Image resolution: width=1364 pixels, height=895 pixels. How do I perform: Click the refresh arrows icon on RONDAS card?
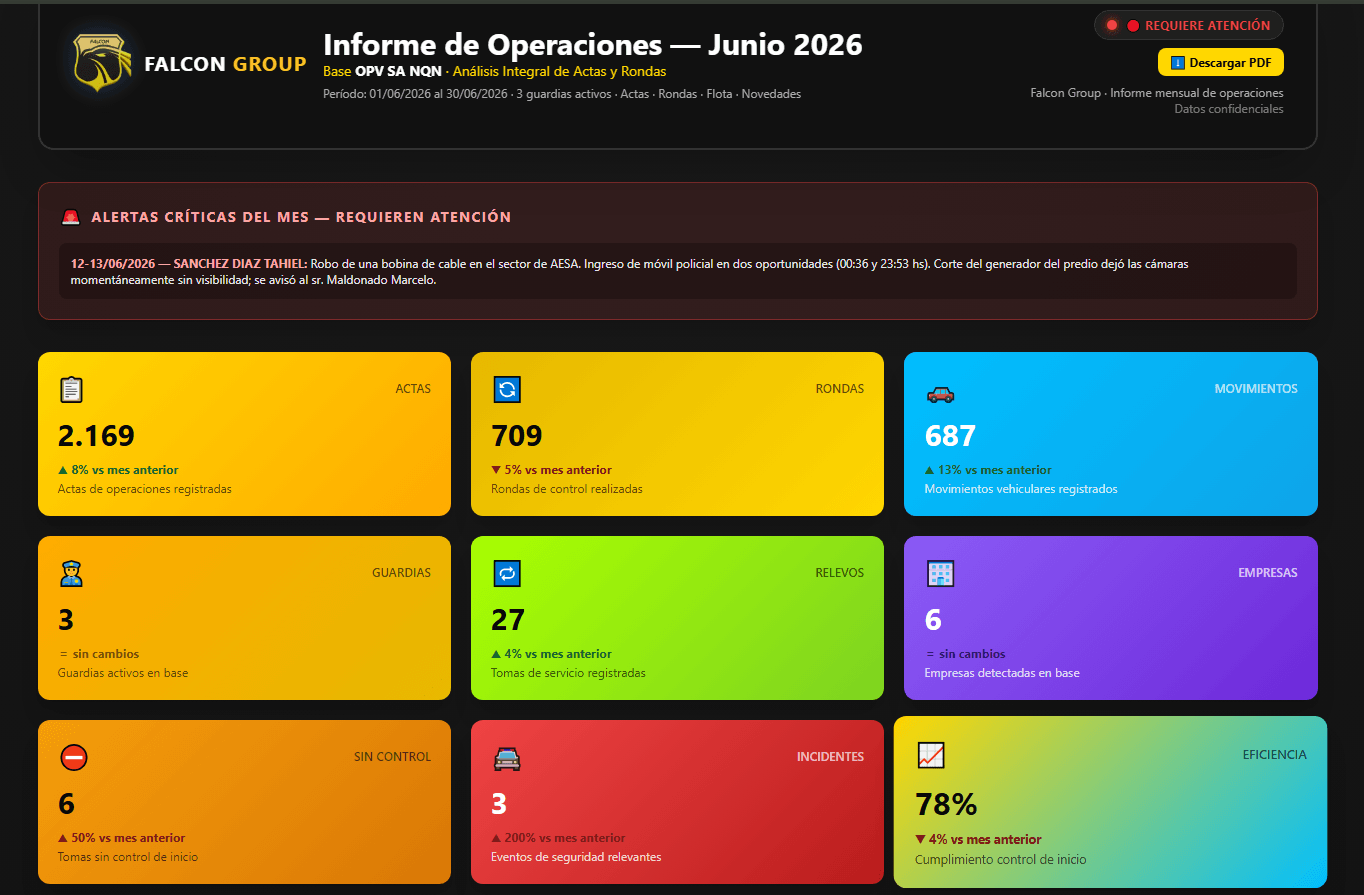507,389
